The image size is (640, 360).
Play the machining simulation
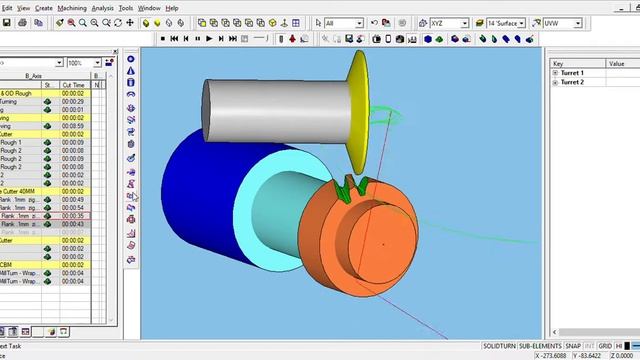209,39
